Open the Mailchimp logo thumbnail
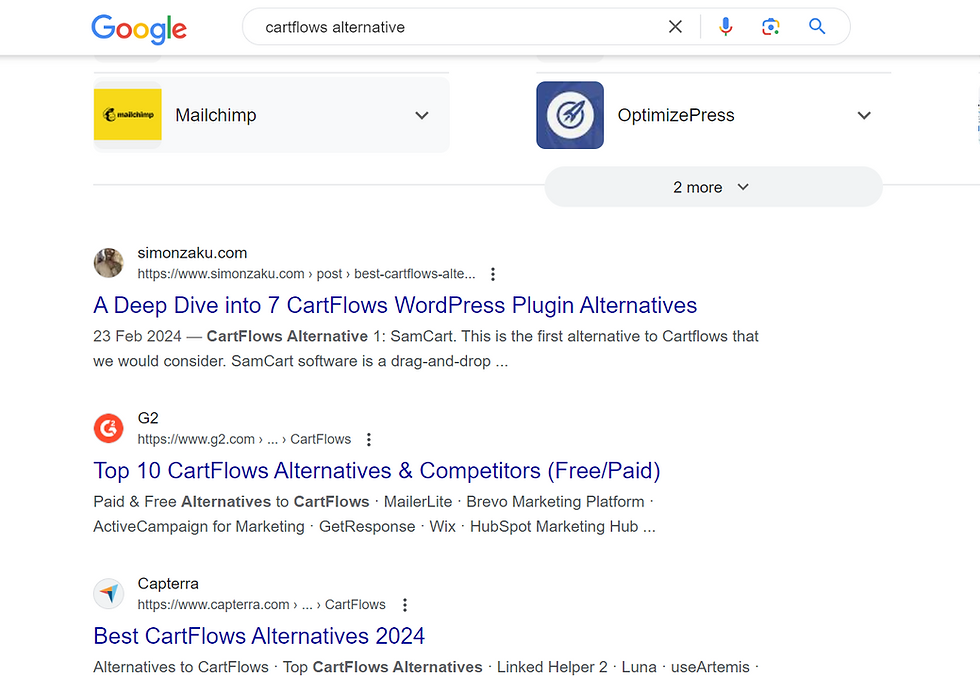This screenshot has width=980, height=677. (x=127, y=115)
